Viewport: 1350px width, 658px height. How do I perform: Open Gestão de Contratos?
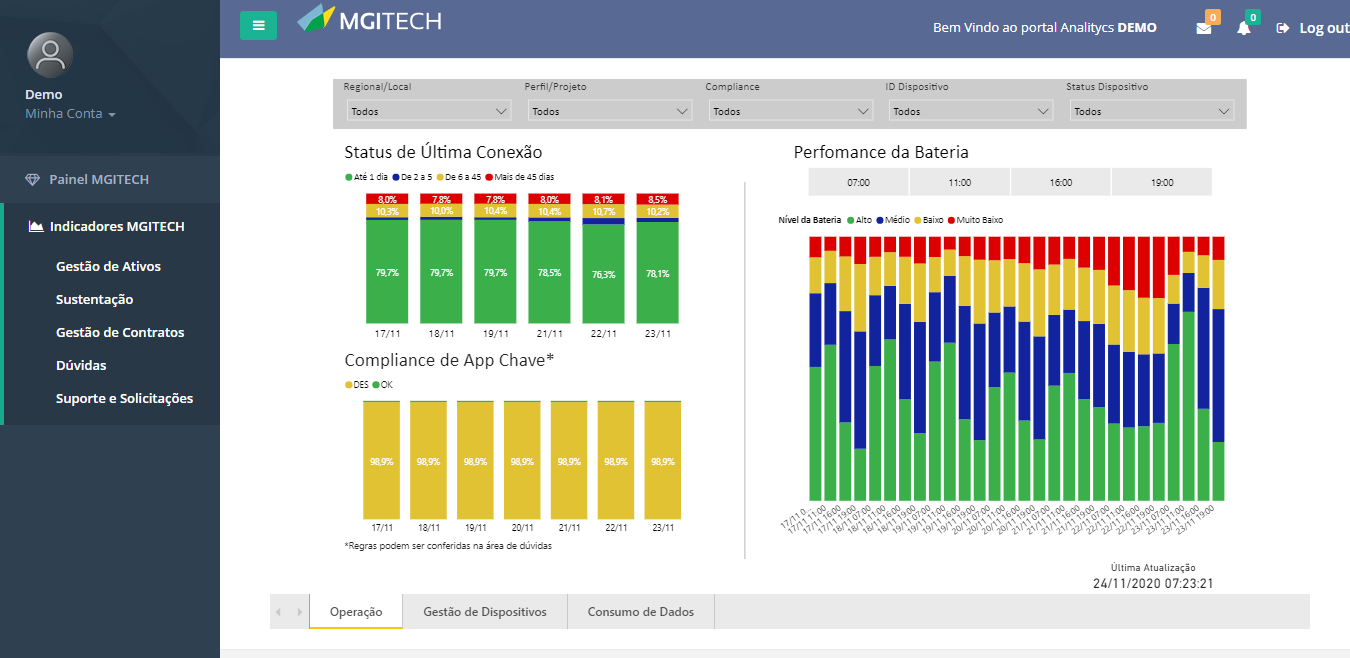pyautogui.click(x=120, y=333)
